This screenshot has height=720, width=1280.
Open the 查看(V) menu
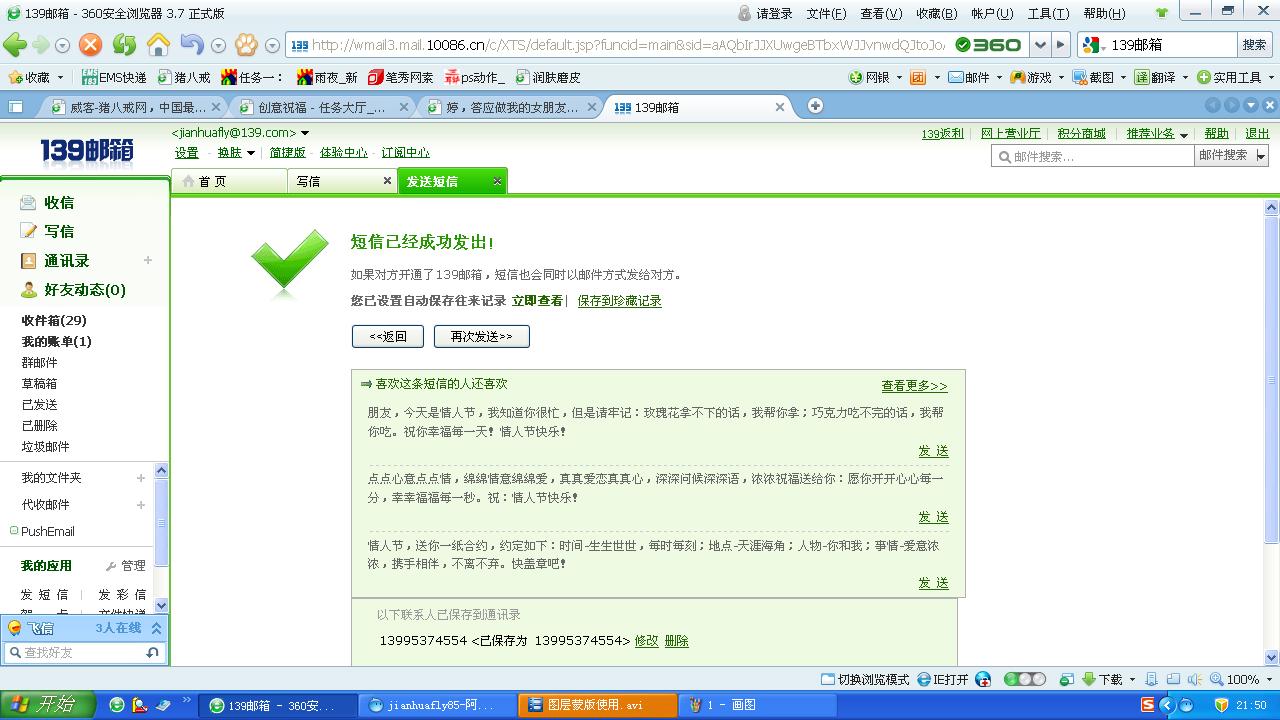[881, 14]
